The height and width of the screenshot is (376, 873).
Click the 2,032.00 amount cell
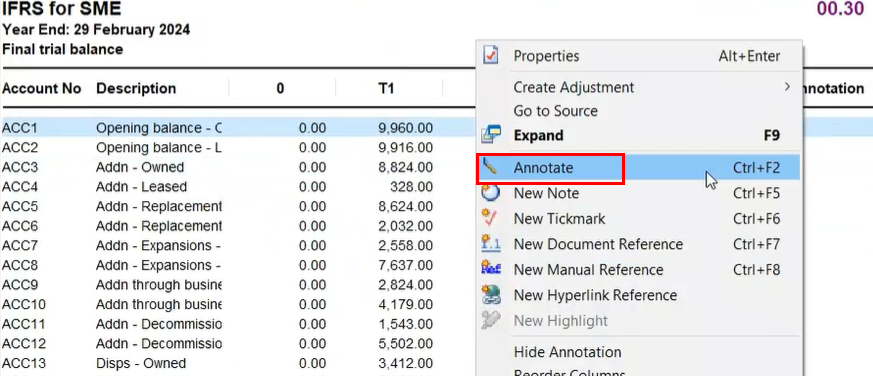[405, 226]
